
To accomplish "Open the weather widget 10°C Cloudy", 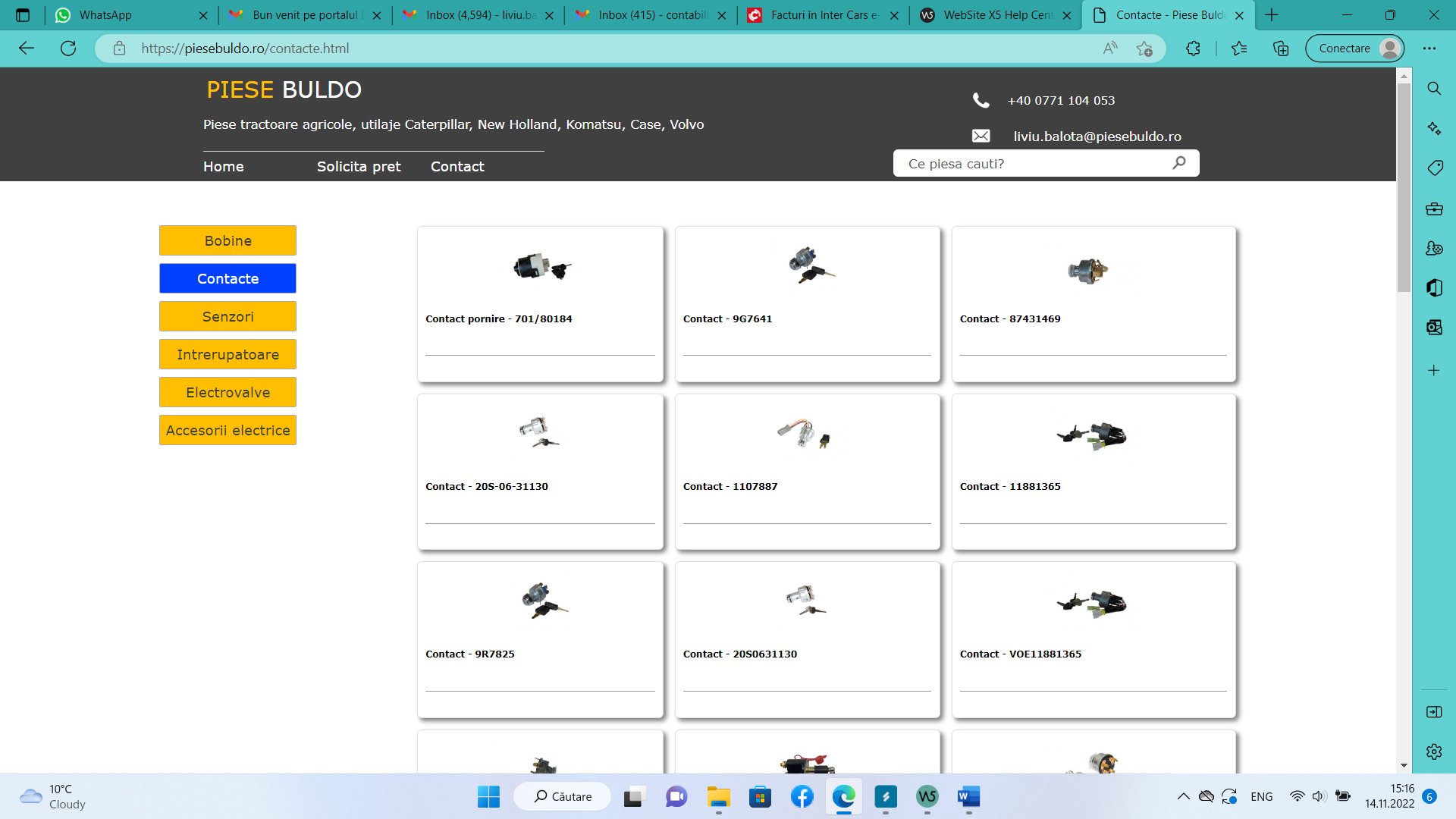I will tap(53, 796).
